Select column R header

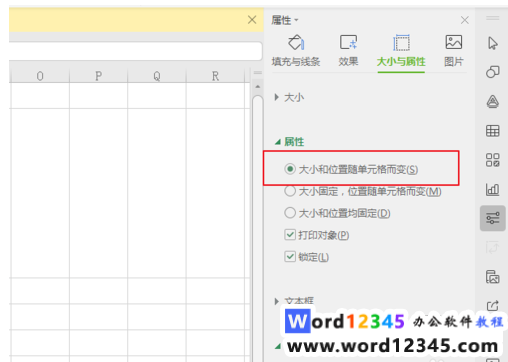215,76
